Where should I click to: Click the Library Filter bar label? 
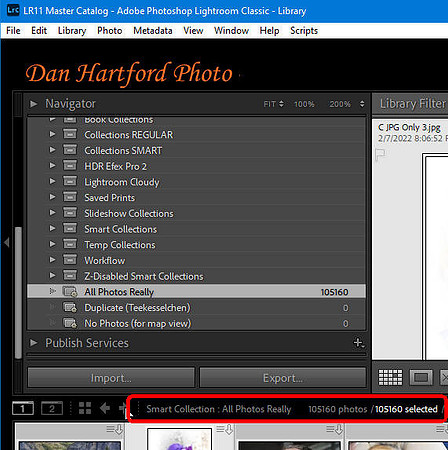tap(413, 104)
